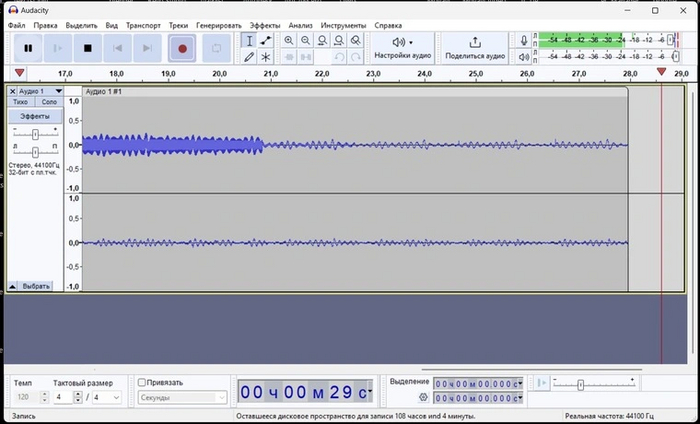Toggle the Соло button on track

49,102
